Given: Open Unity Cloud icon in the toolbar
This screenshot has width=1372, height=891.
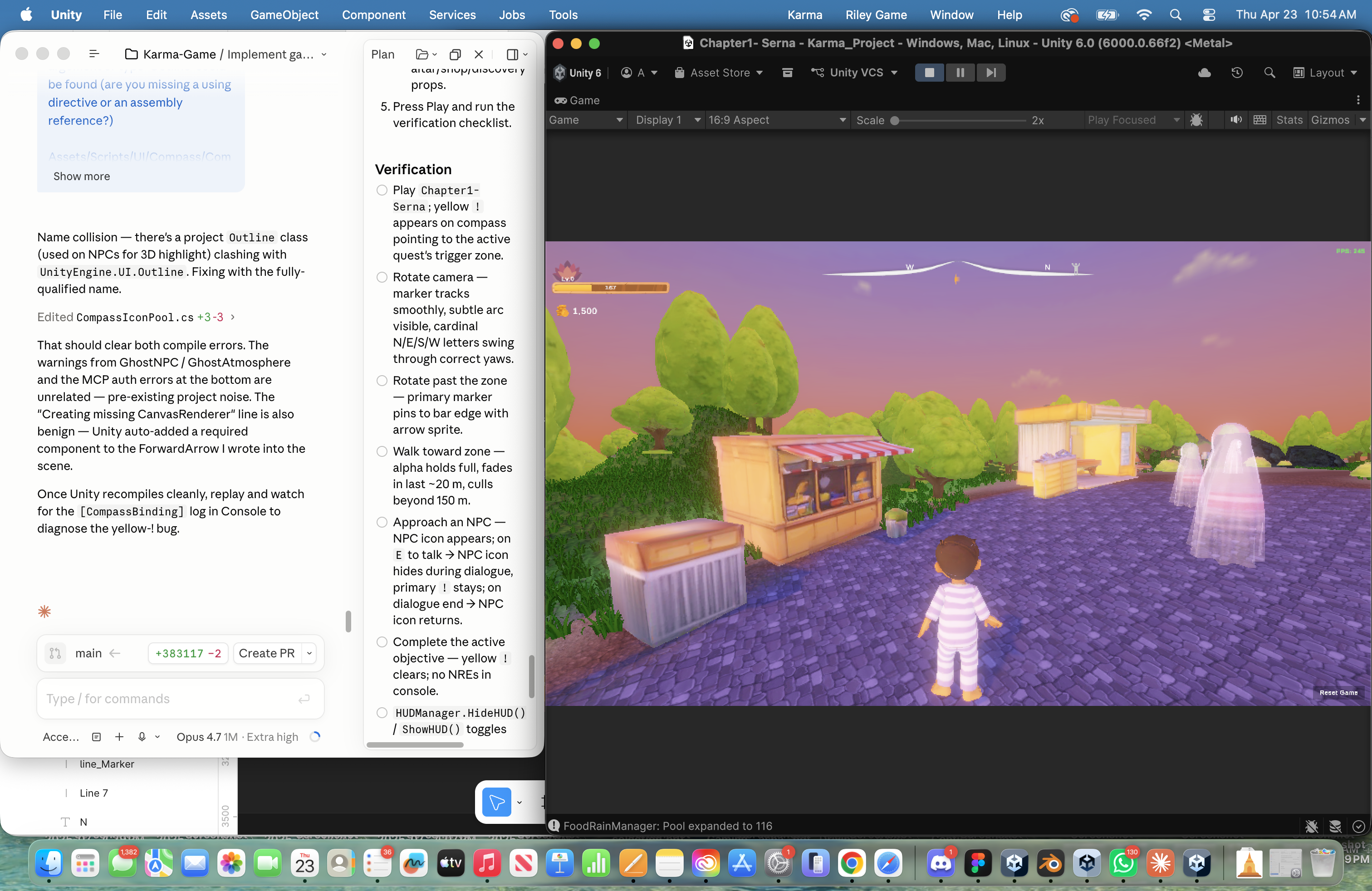Looking at the screenshot, I should (1204, 73).
